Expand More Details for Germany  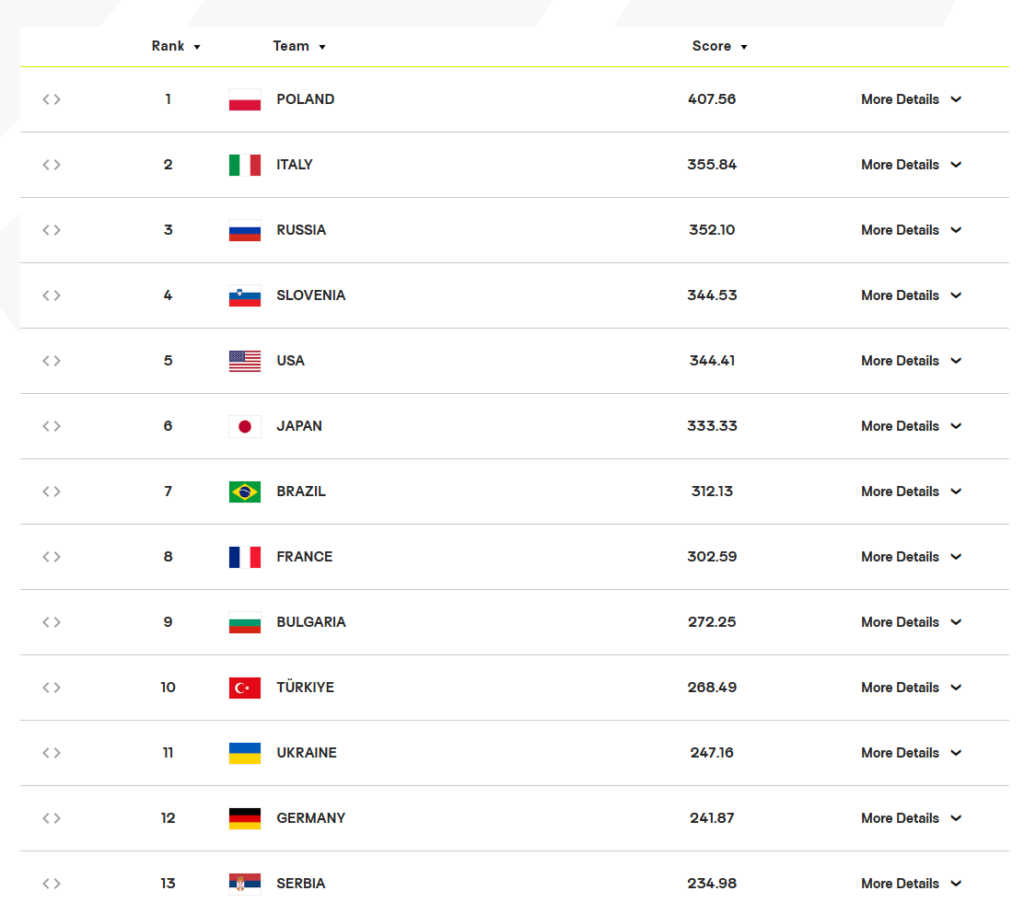click(911, 818)
